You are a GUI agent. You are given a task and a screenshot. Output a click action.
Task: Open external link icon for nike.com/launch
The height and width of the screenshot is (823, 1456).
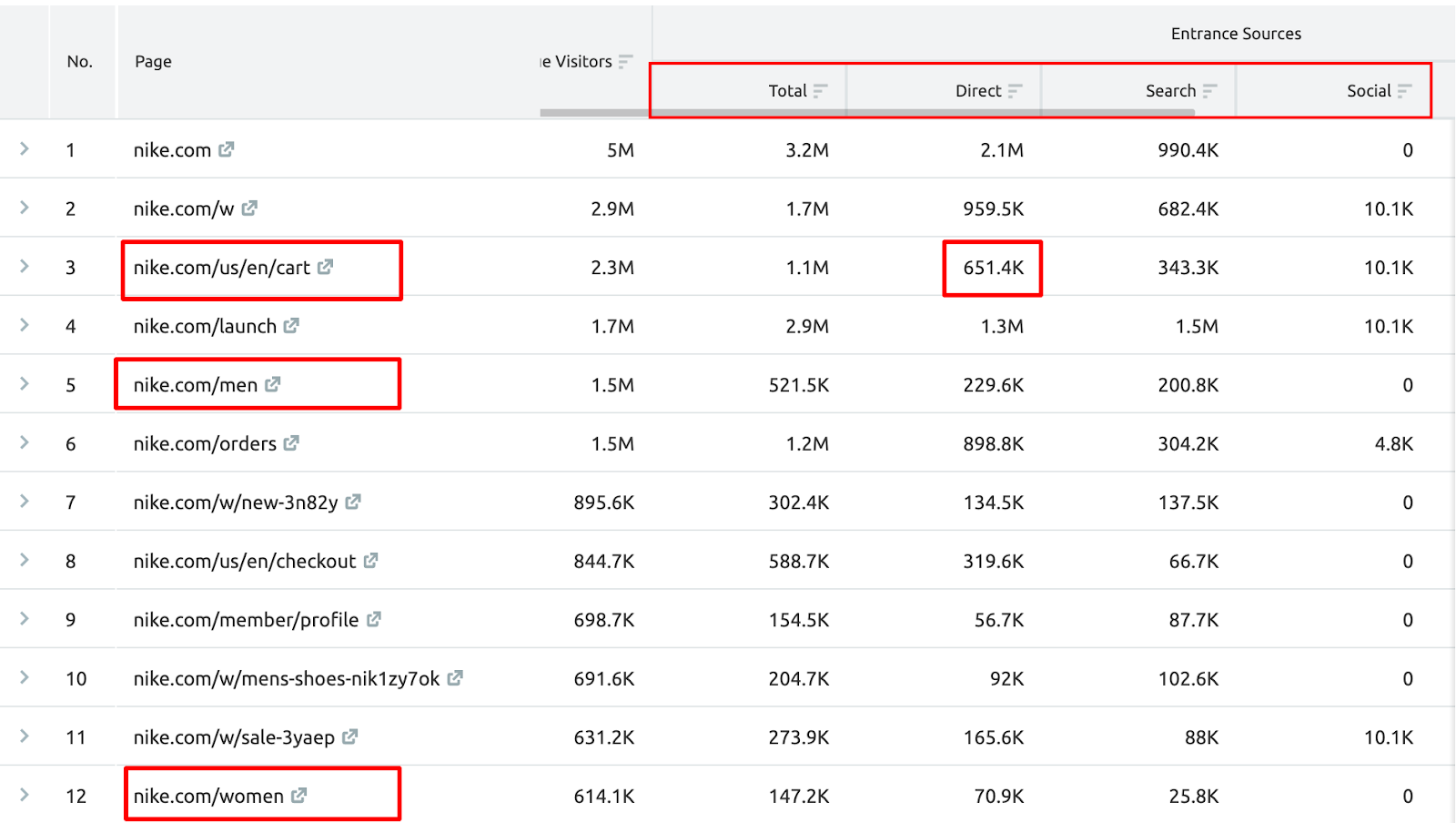point(291,325)
